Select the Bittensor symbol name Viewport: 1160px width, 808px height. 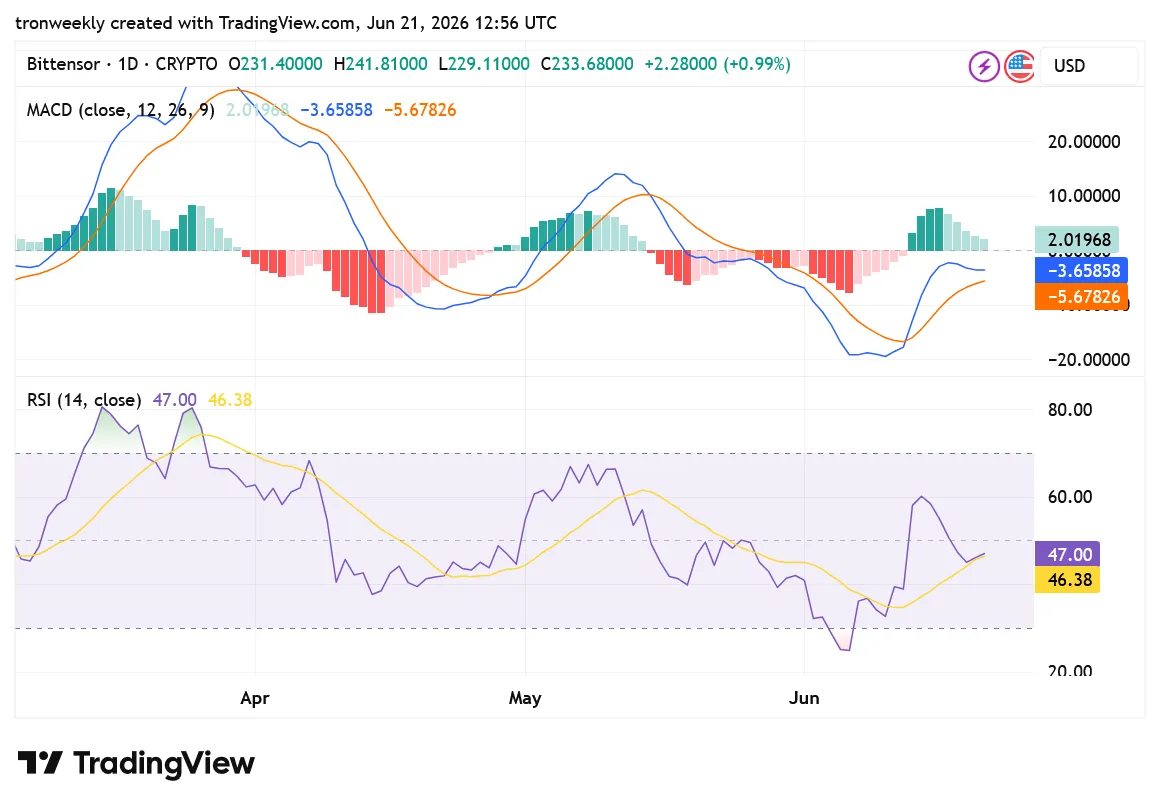point(63,64)
